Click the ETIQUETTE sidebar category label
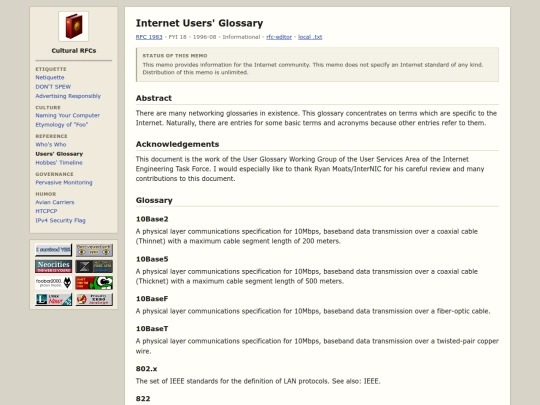The width and height of the screenshot is (540, 405). (x=51, y=69)
